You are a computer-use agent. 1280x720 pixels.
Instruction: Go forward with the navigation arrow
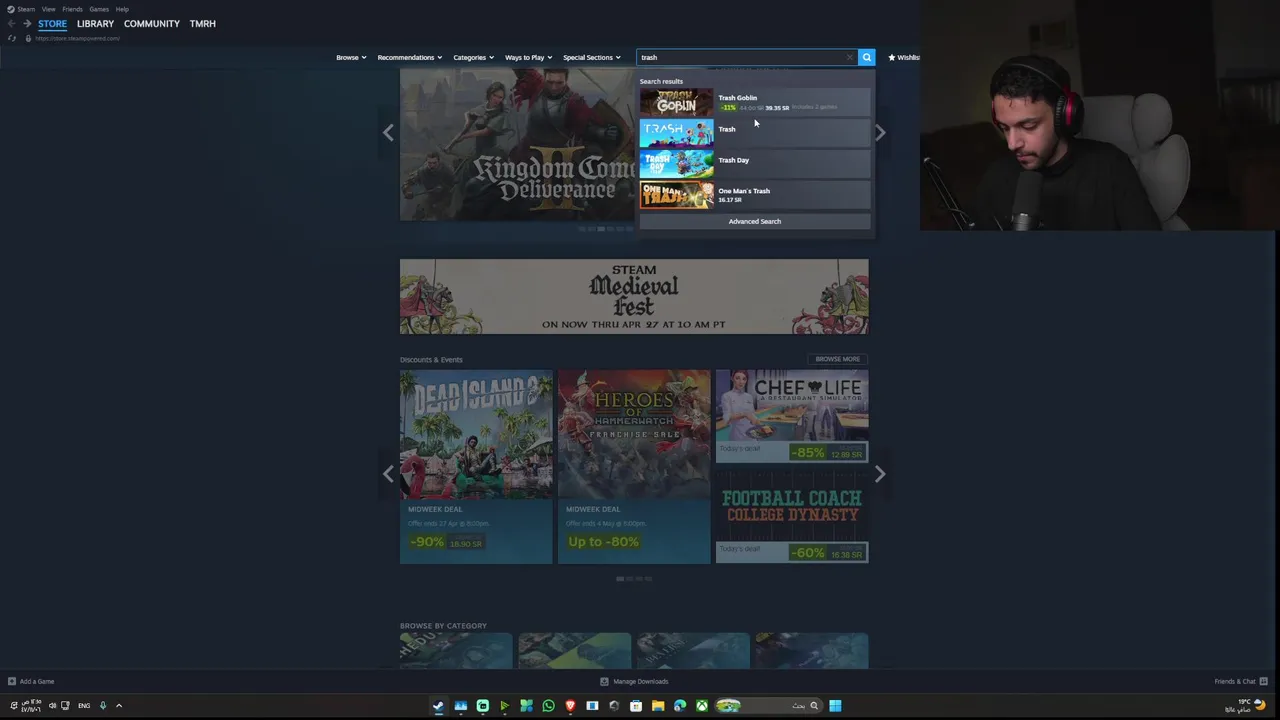(27, 23)
